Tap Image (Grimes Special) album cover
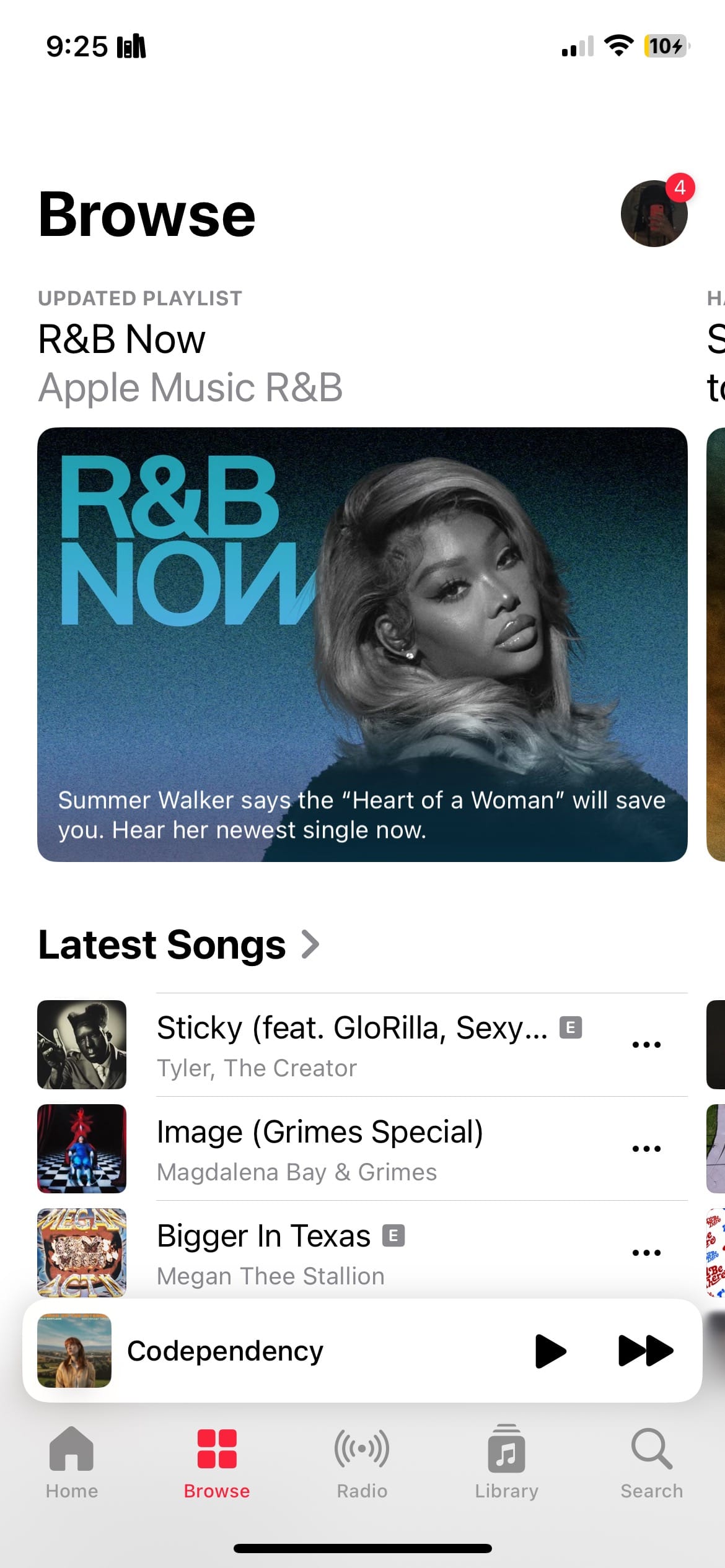Viewport: 725px width, 1568px height. coord(82,1149)
